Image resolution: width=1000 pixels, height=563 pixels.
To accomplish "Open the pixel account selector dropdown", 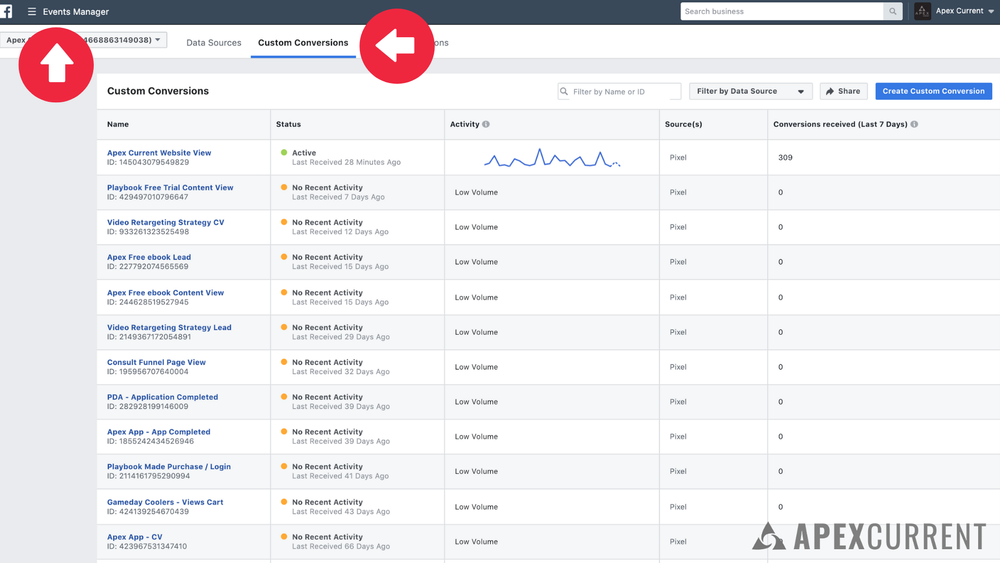I will pos(84,40).
